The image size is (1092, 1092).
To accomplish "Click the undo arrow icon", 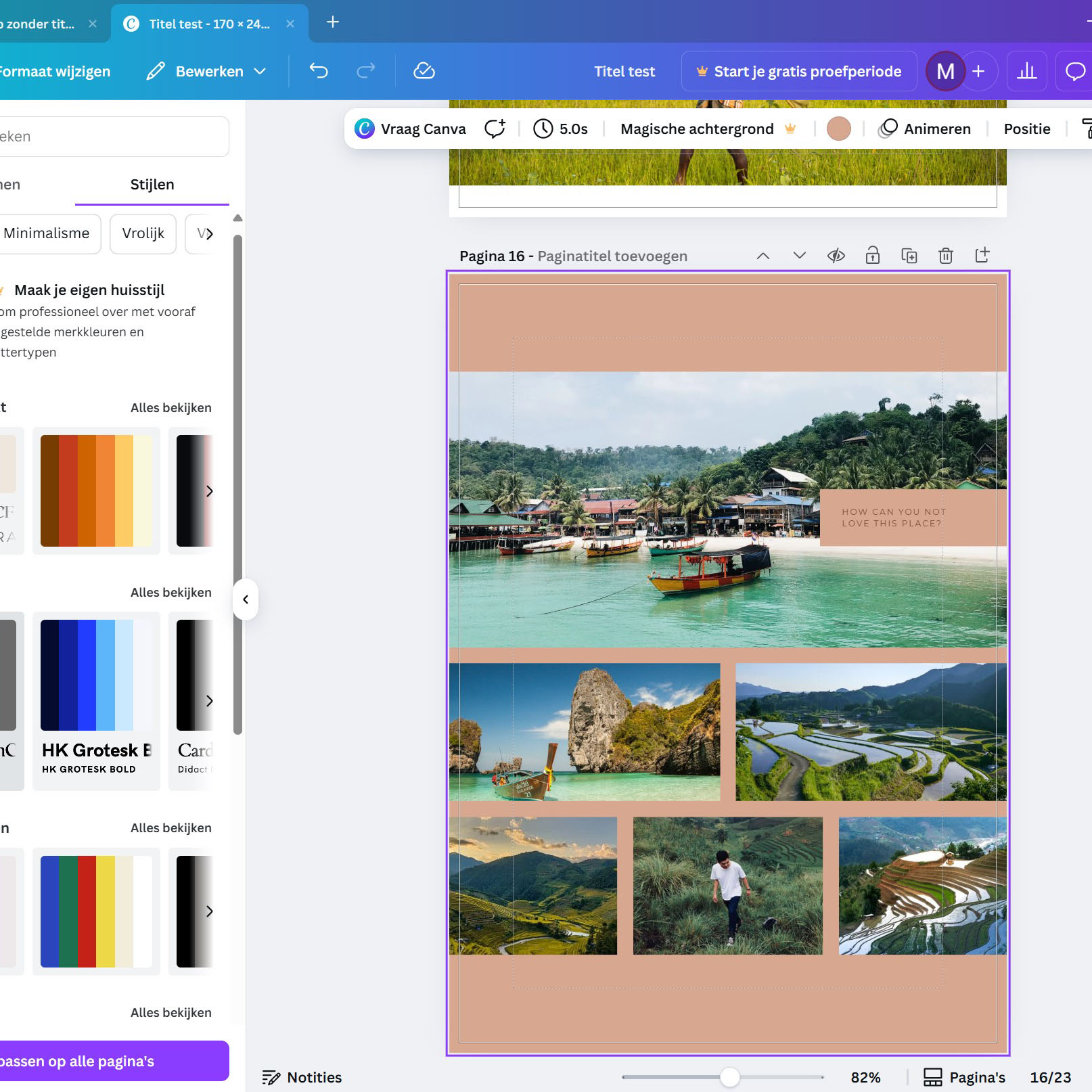I will 319,71.
